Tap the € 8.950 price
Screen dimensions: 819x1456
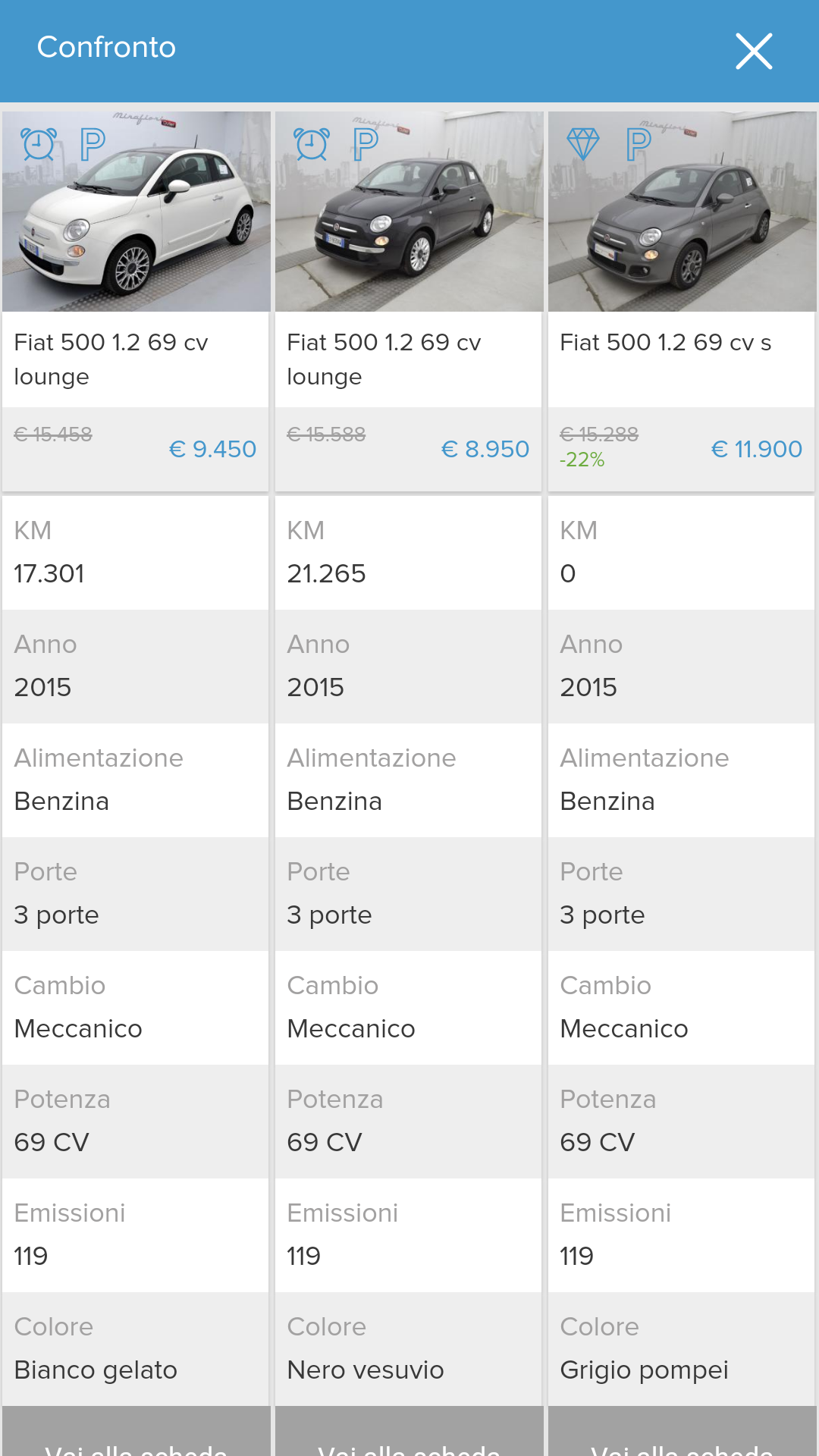485,449
